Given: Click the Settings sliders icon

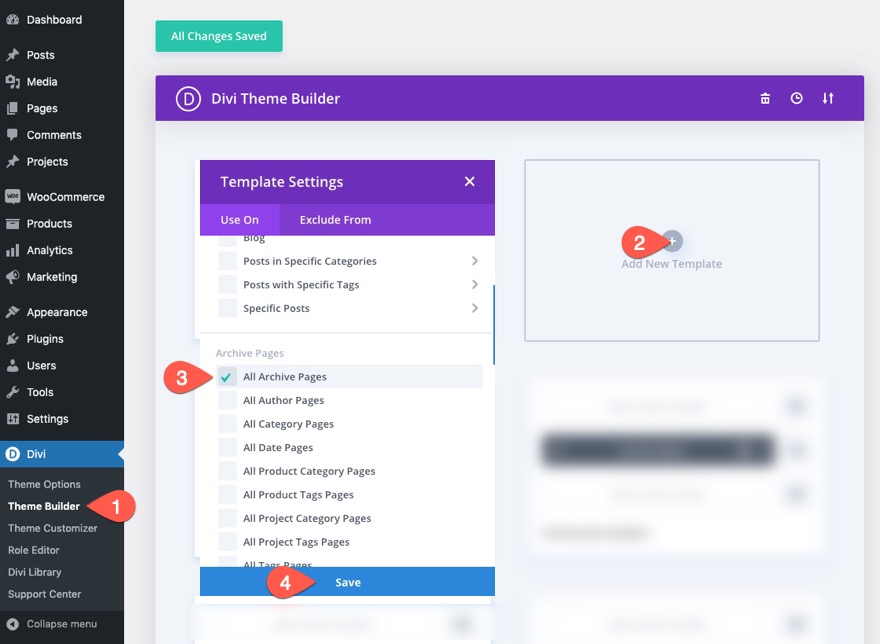Looking at the screenshot, I should click(x=12, y=419).
